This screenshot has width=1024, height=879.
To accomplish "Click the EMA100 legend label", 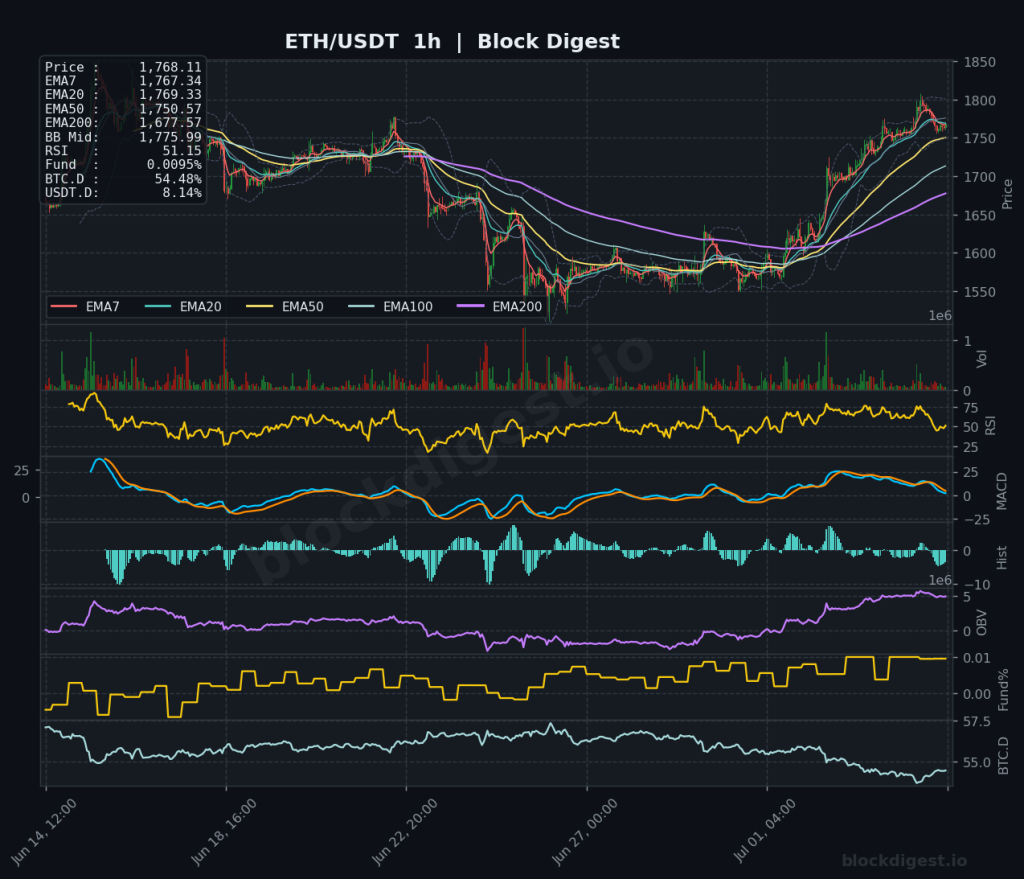I will point(408,307).
